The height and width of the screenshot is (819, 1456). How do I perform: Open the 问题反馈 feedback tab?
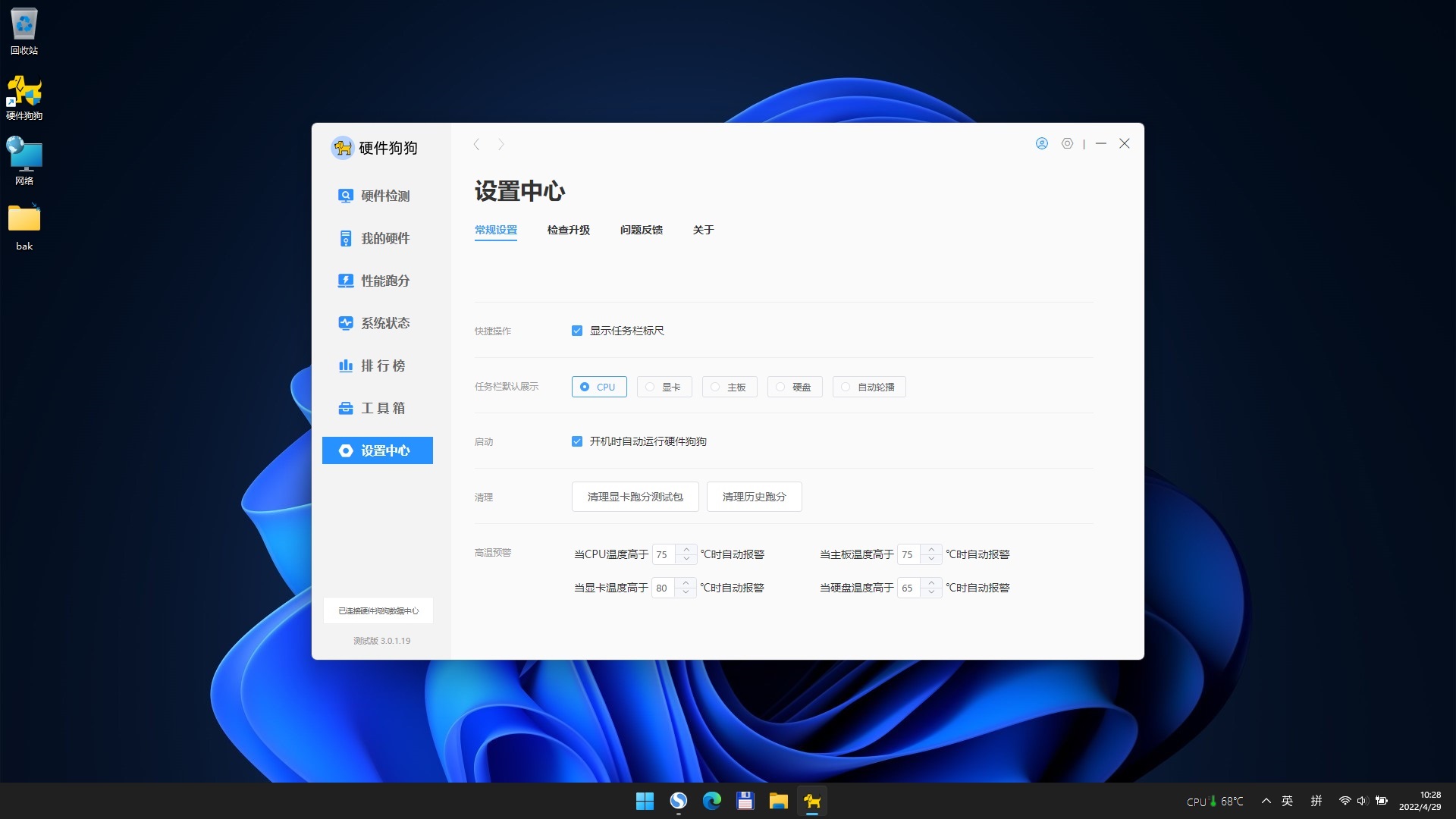[642, 230]
